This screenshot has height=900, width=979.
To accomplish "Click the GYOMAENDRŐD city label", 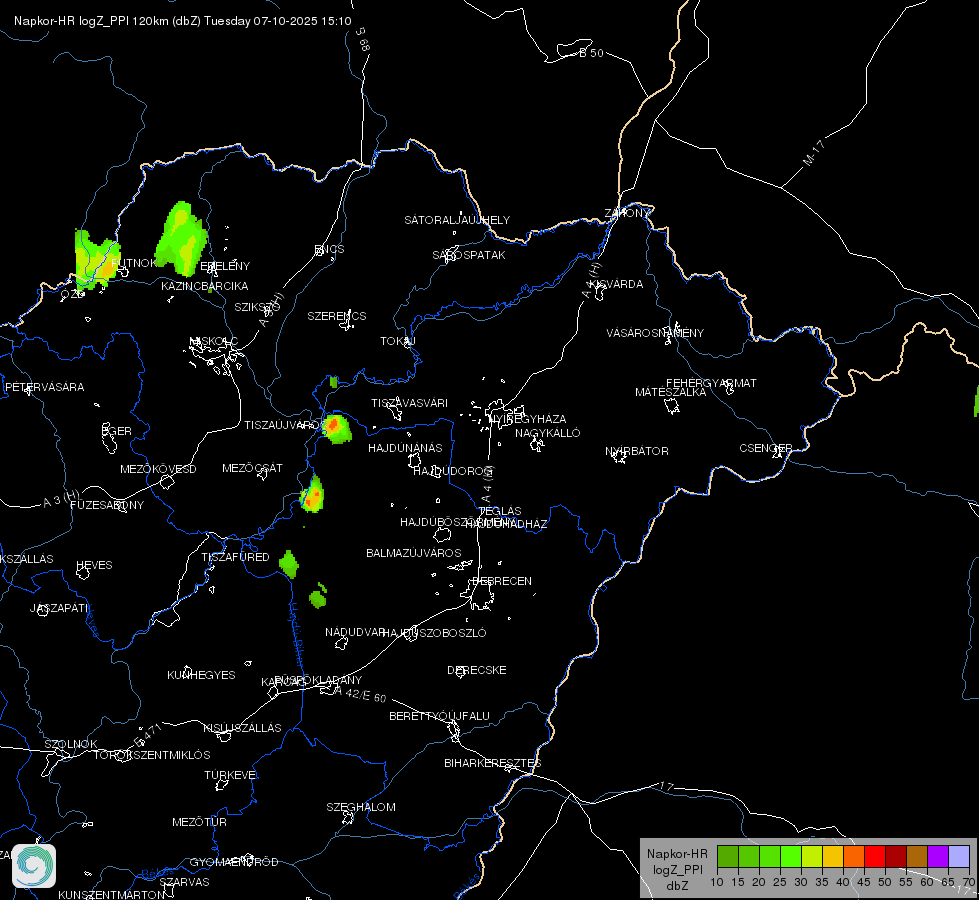I will coord(234,862).
